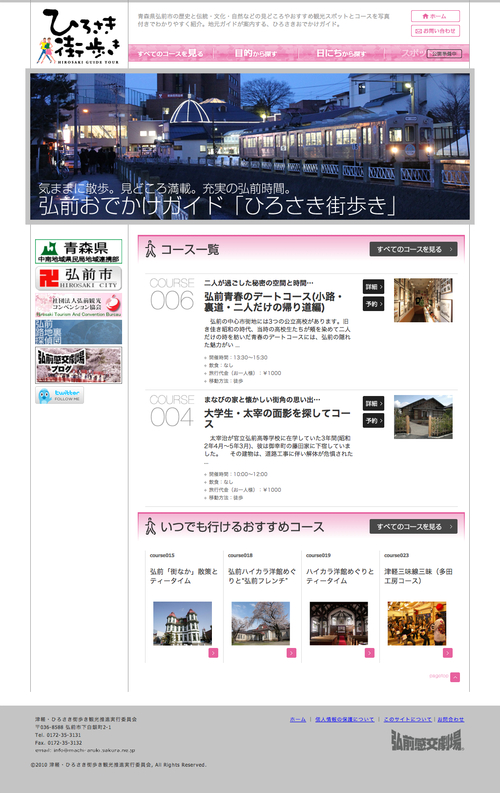
Task: Open the お問い合わせ contact button
Action: pos(435,31)
